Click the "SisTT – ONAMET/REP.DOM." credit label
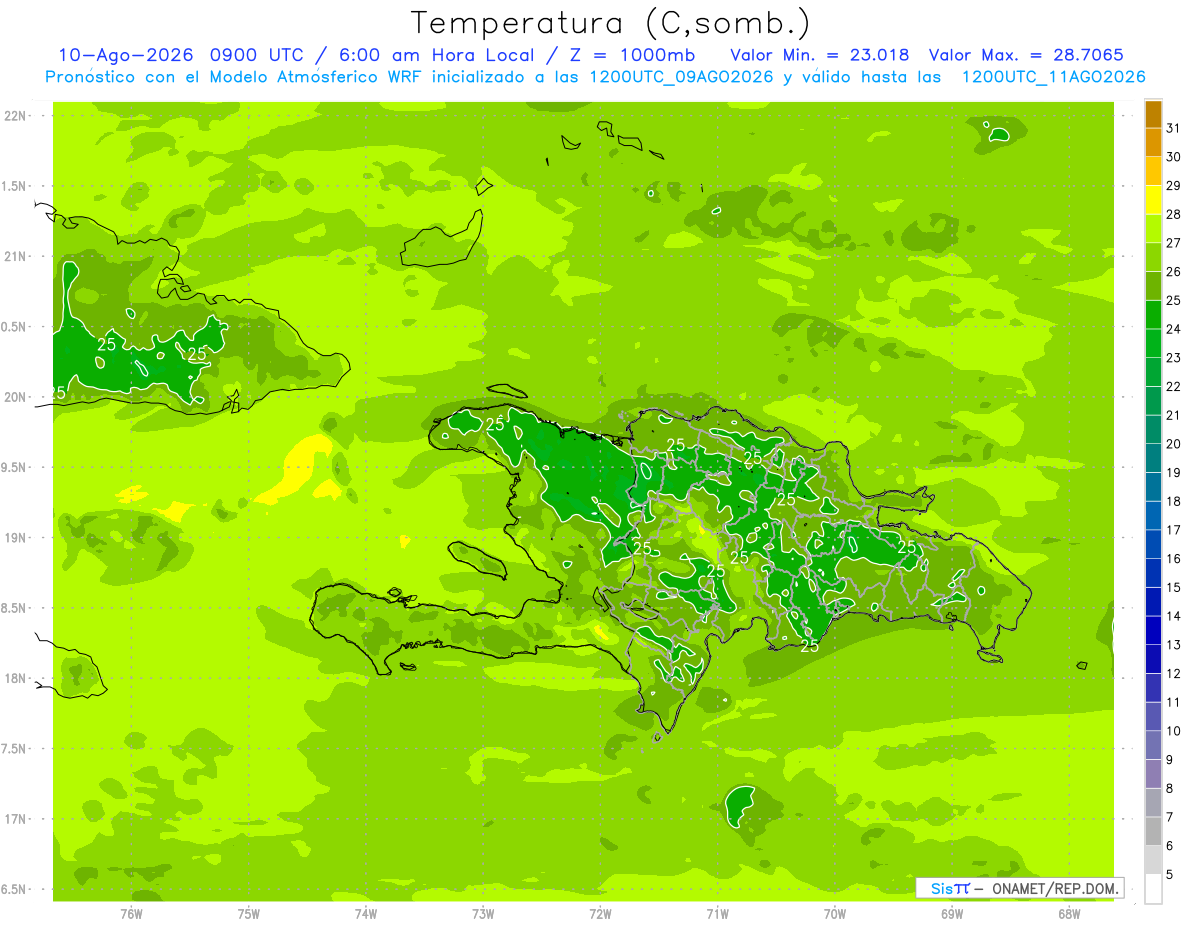The width and height of the screenshot is (1200, 927). tap(1020, 888)
